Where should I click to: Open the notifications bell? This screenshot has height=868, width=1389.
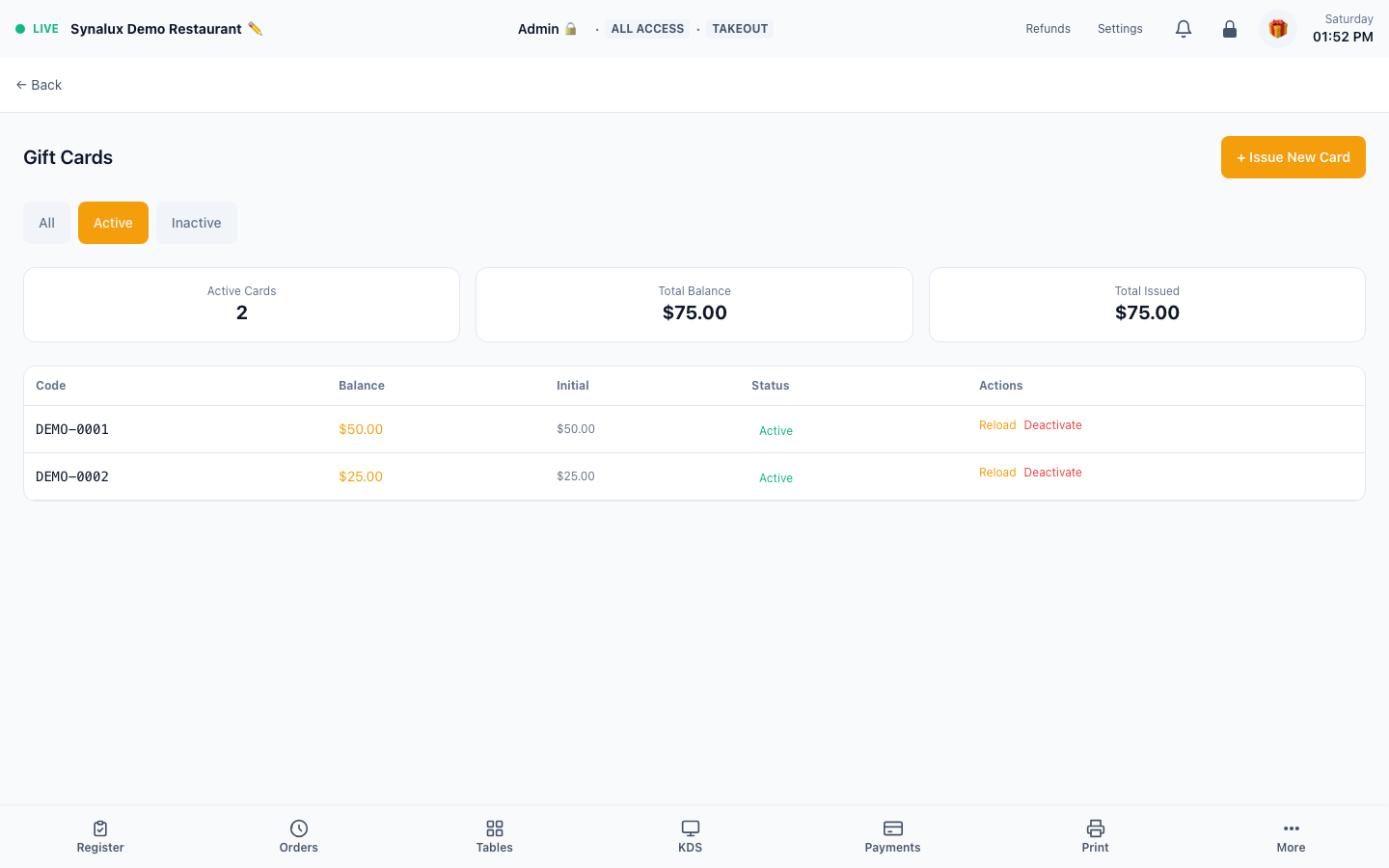pyautogui.click(x=1184, y=29)
